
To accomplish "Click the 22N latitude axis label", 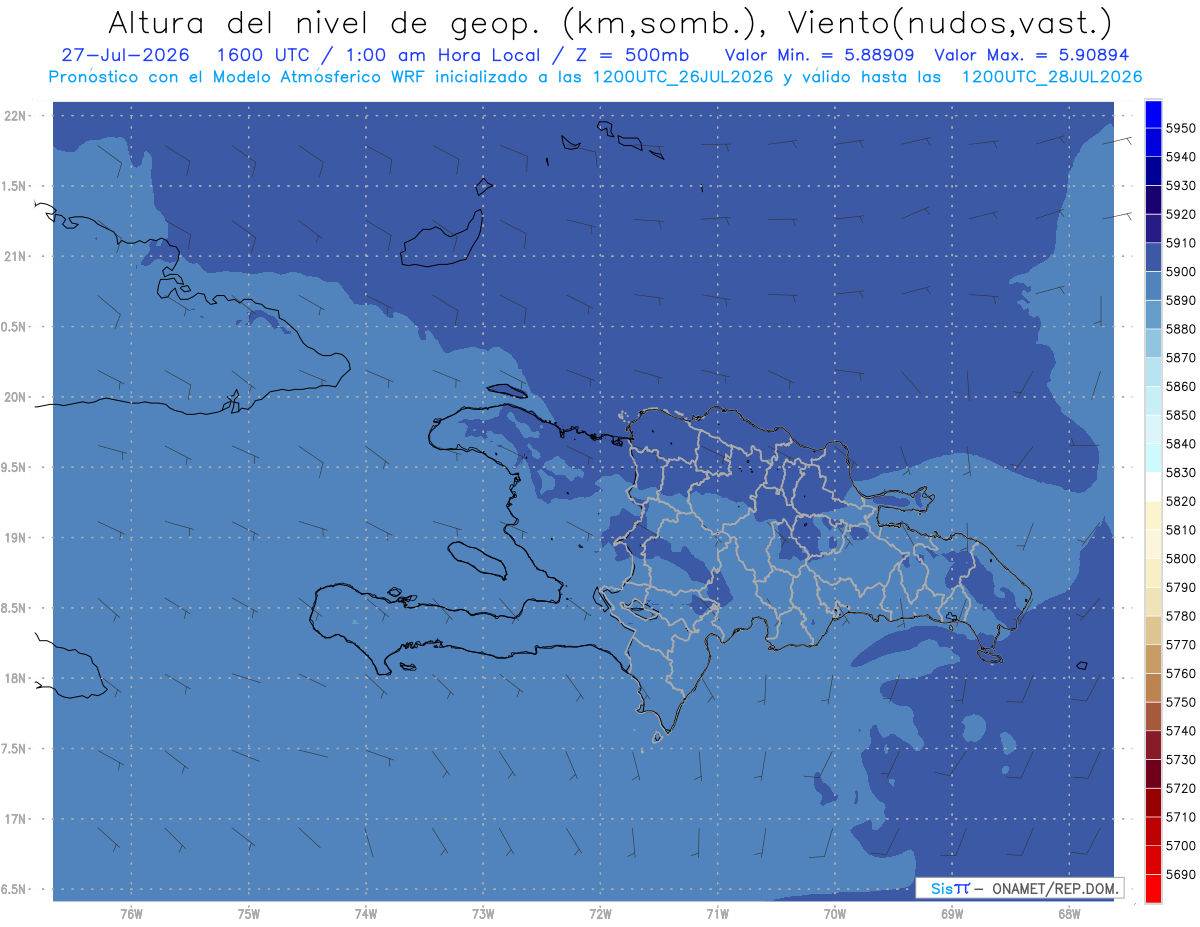I will pyautogui.click(x=16, y=116).
